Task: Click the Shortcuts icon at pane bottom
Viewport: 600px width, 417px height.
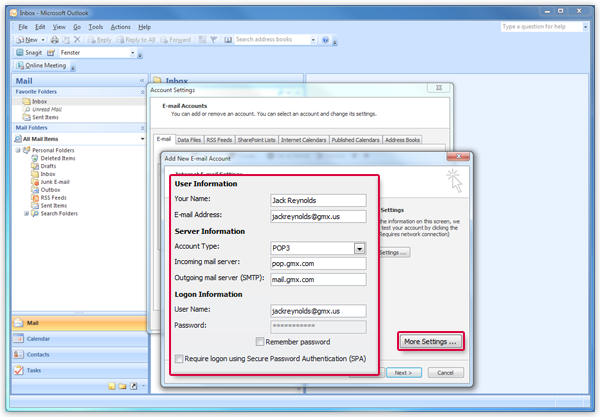Action: 133,386
